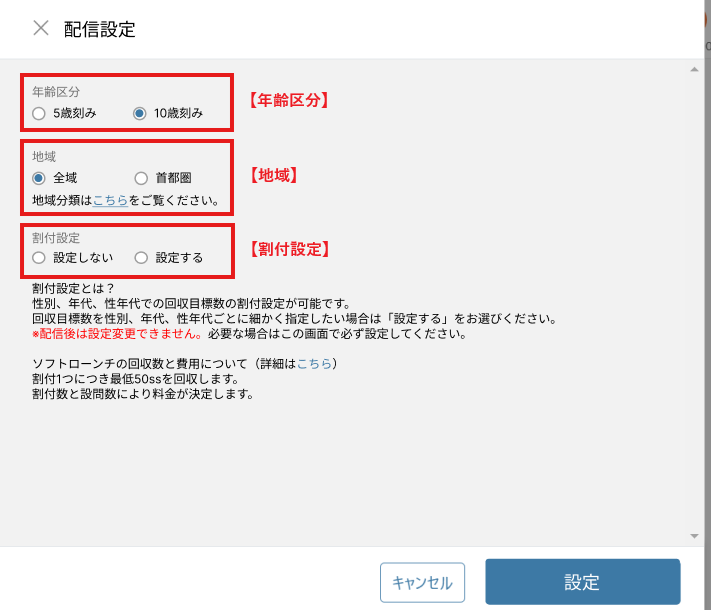
Task: Click the vertical scrollbar track
Action: [x=694, y=300]
